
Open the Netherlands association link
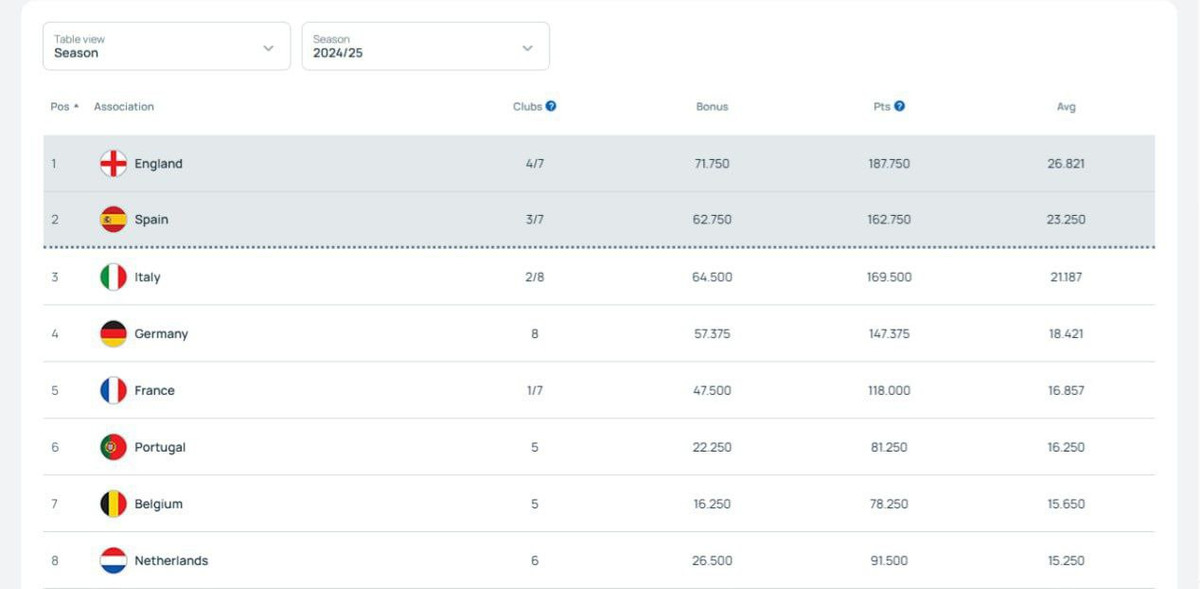tap(171, 561)
